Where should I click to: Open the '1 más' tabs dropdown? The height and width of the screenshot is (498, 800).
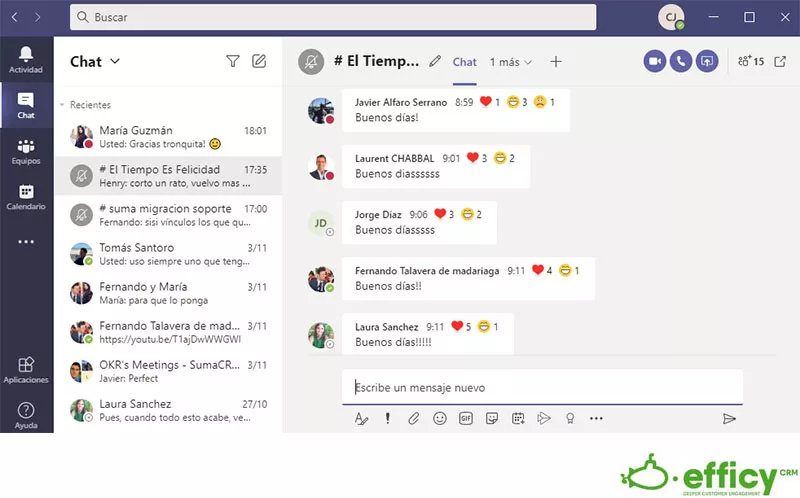coord(511,62)
